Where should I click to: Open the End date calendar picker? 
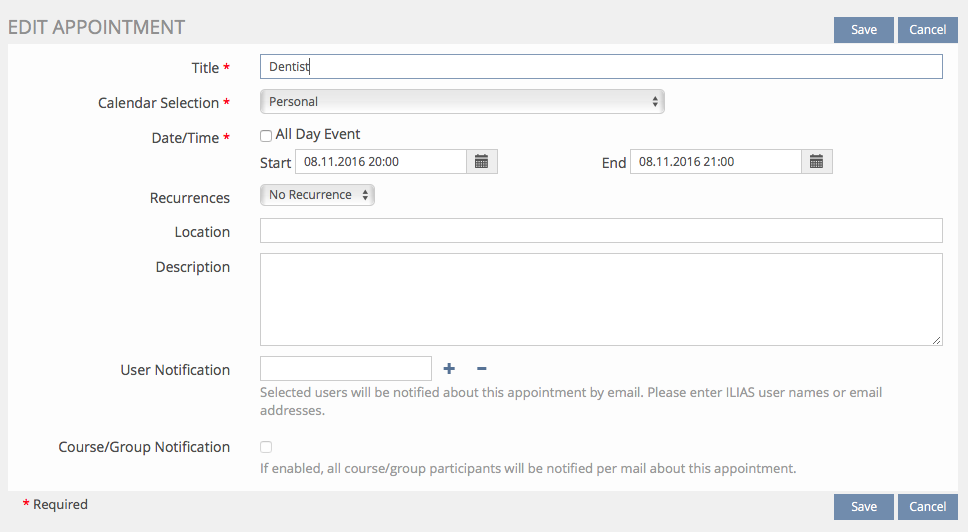(816, 162)
